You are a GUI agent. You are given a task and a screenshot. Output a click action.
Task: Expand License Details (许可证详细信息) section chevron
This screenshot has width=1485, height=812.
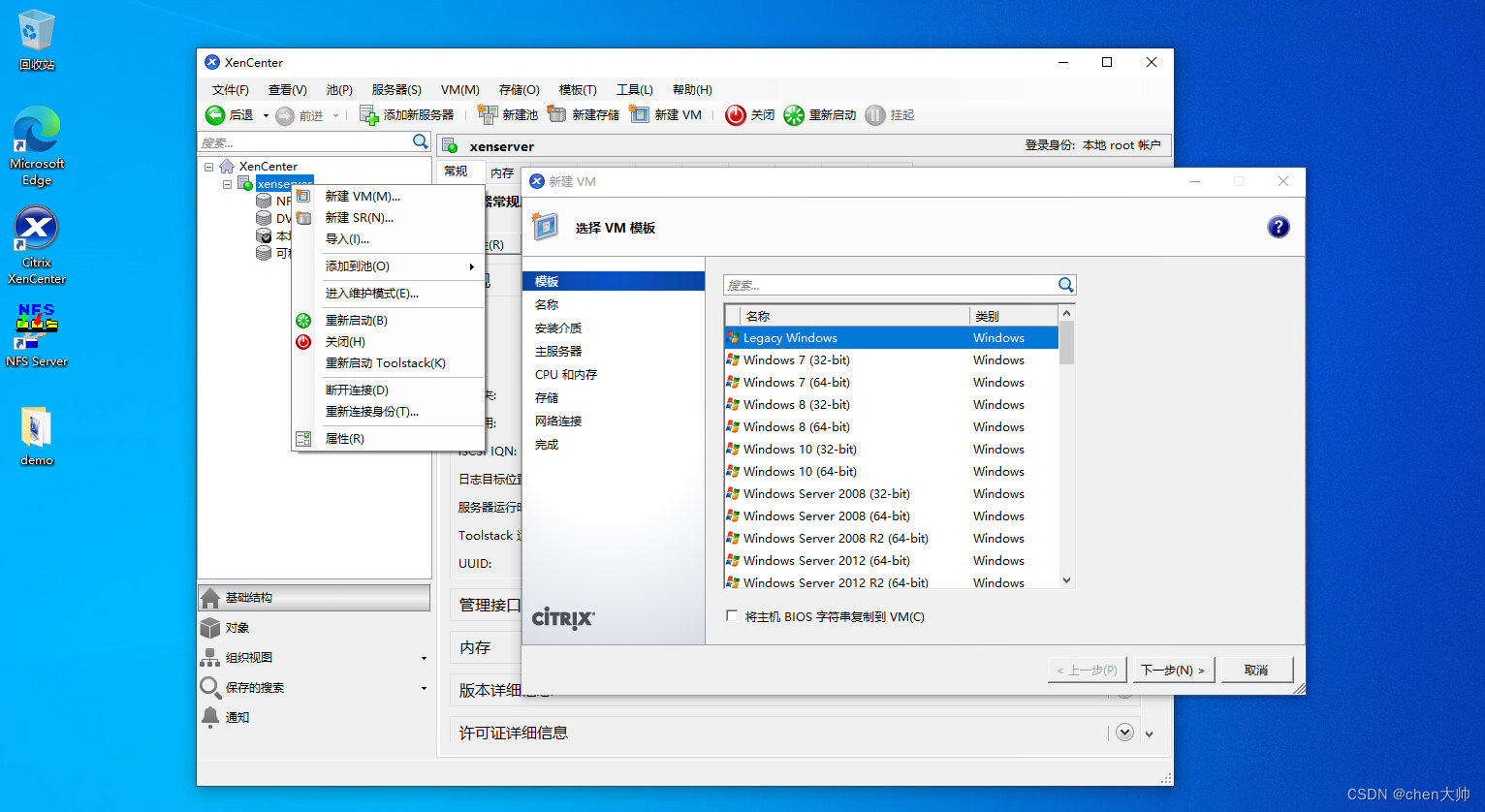pos(1124,733)
